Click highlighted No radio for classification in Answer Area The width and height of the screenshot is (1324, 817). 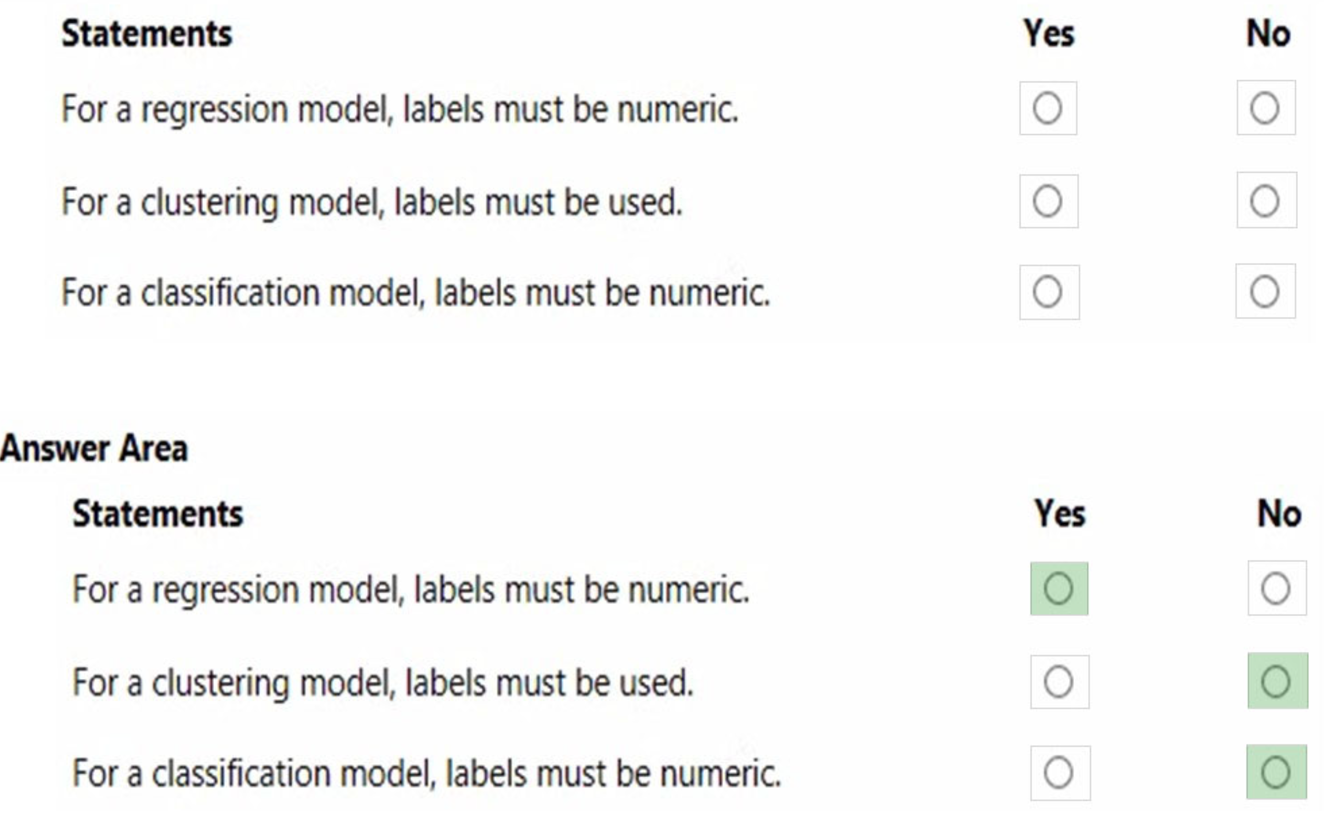1276,772
